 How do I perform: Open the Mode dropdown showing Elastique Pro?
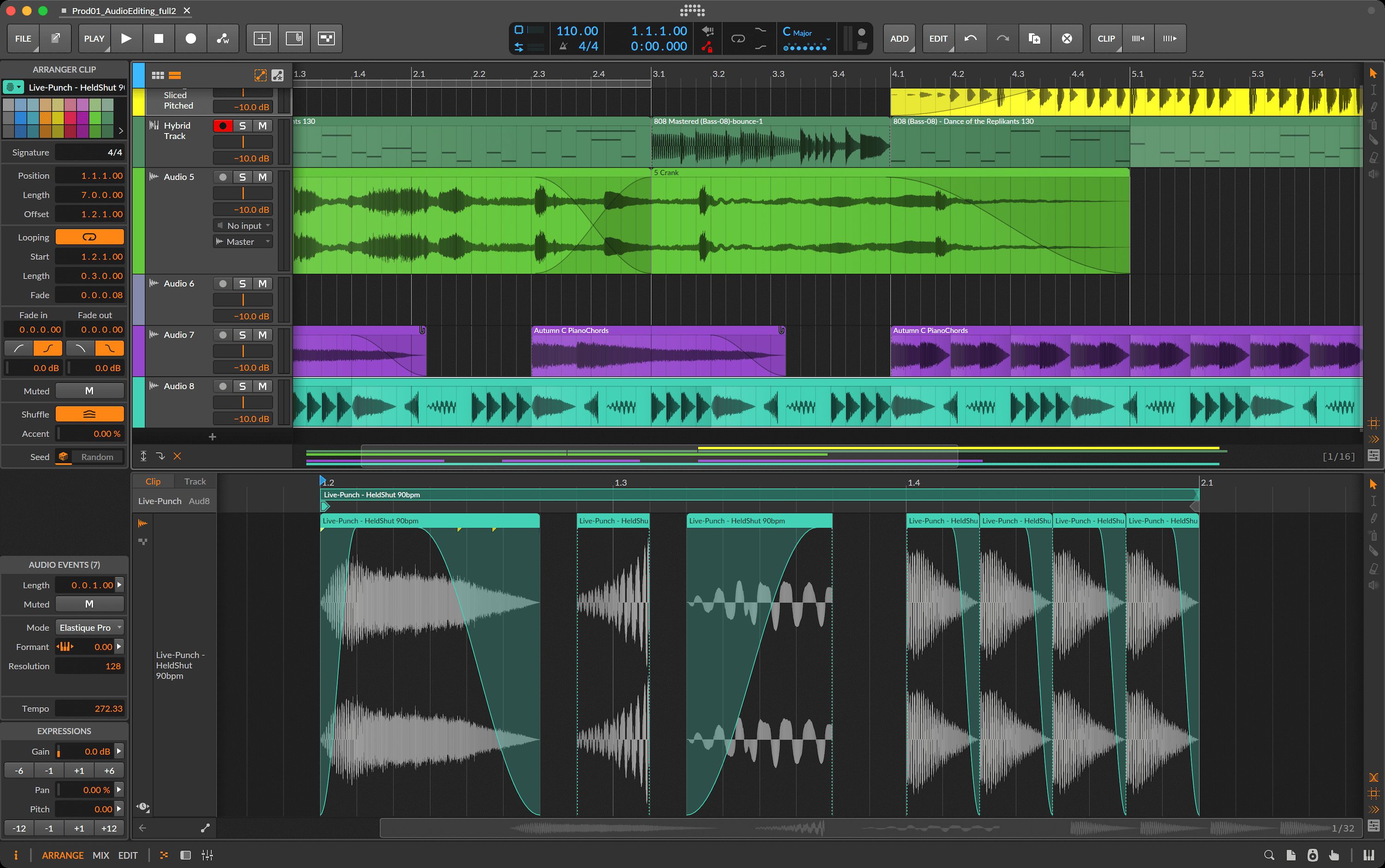coord(89,627)
